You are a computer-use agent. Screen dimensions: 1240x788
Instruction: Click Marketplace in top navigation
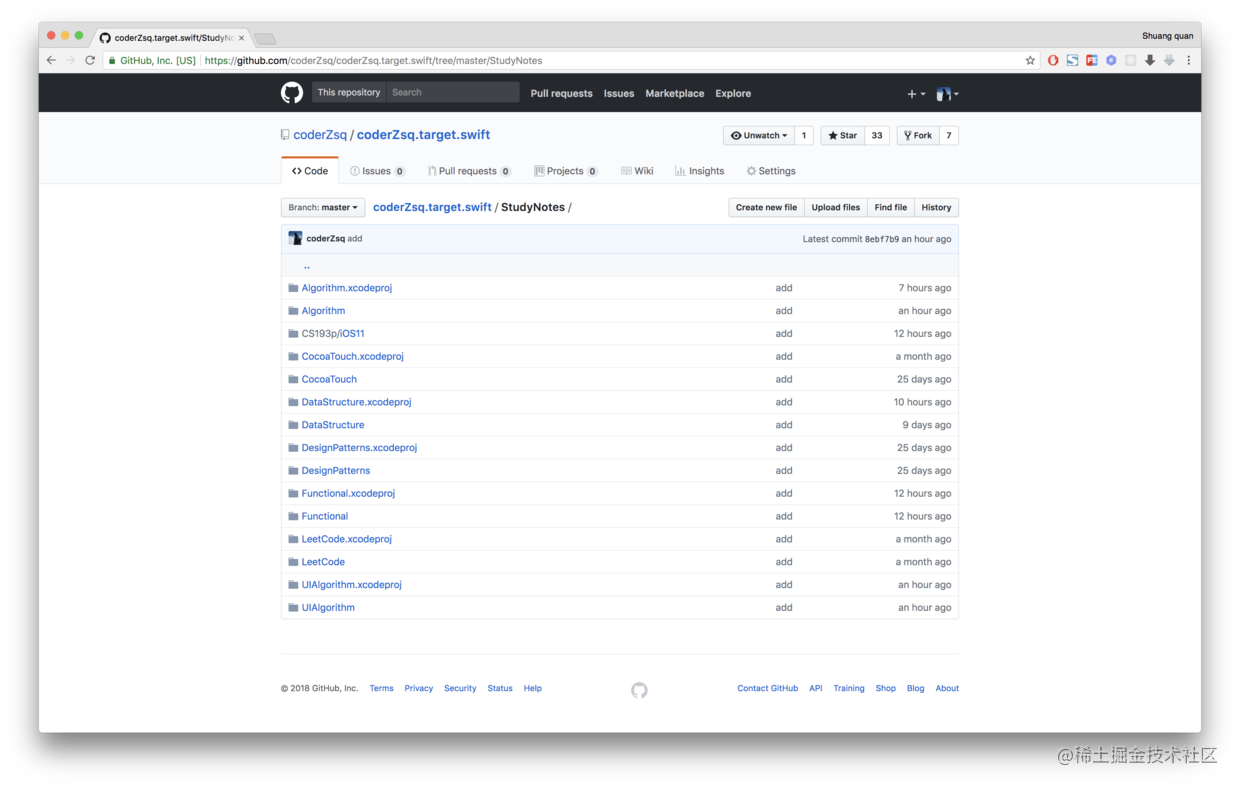(675, 94)
